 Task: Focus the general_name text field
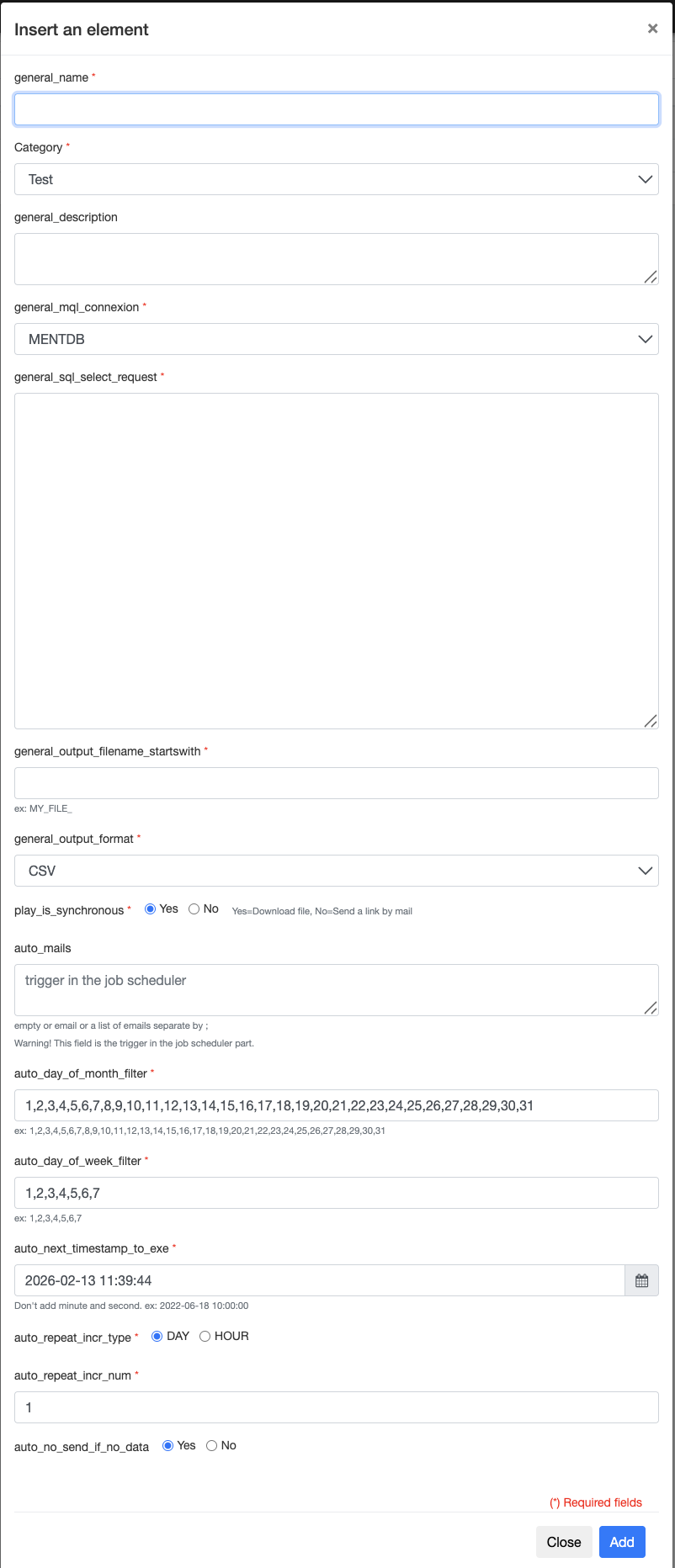tap(336, 109)
